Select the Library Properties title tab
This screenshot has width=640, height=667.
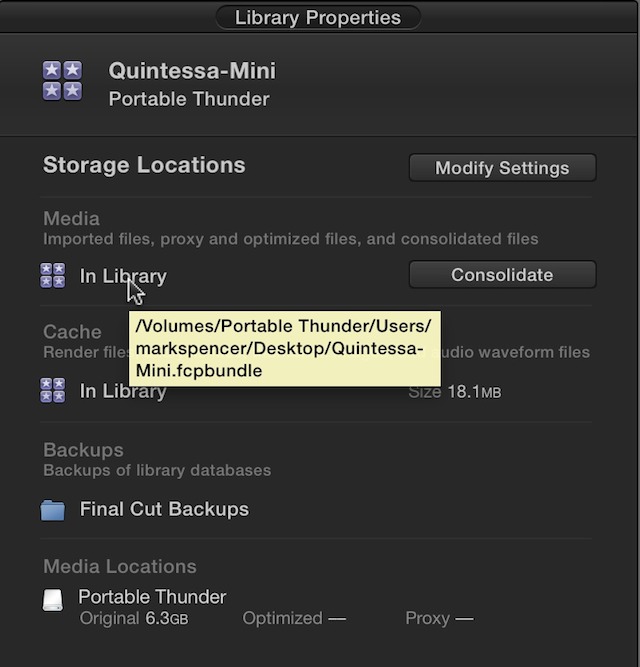(318, 18)
